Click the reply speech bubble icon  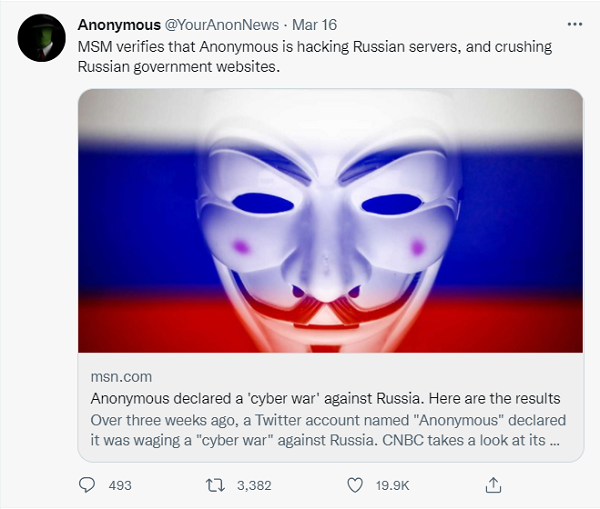click(88, 485)
